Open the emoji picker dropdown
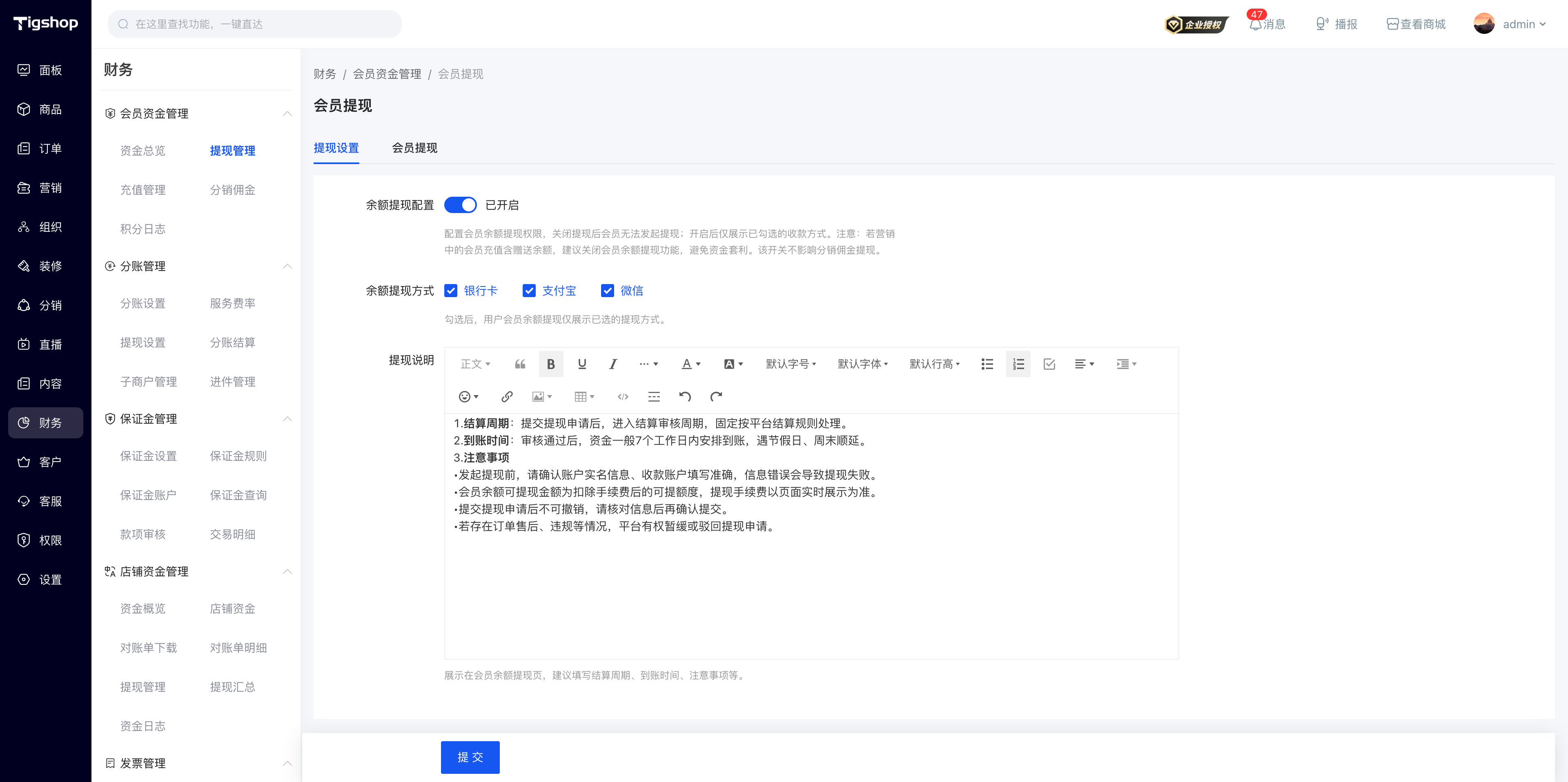Viewport: 1568px width, 782px height. pos(468,397)
